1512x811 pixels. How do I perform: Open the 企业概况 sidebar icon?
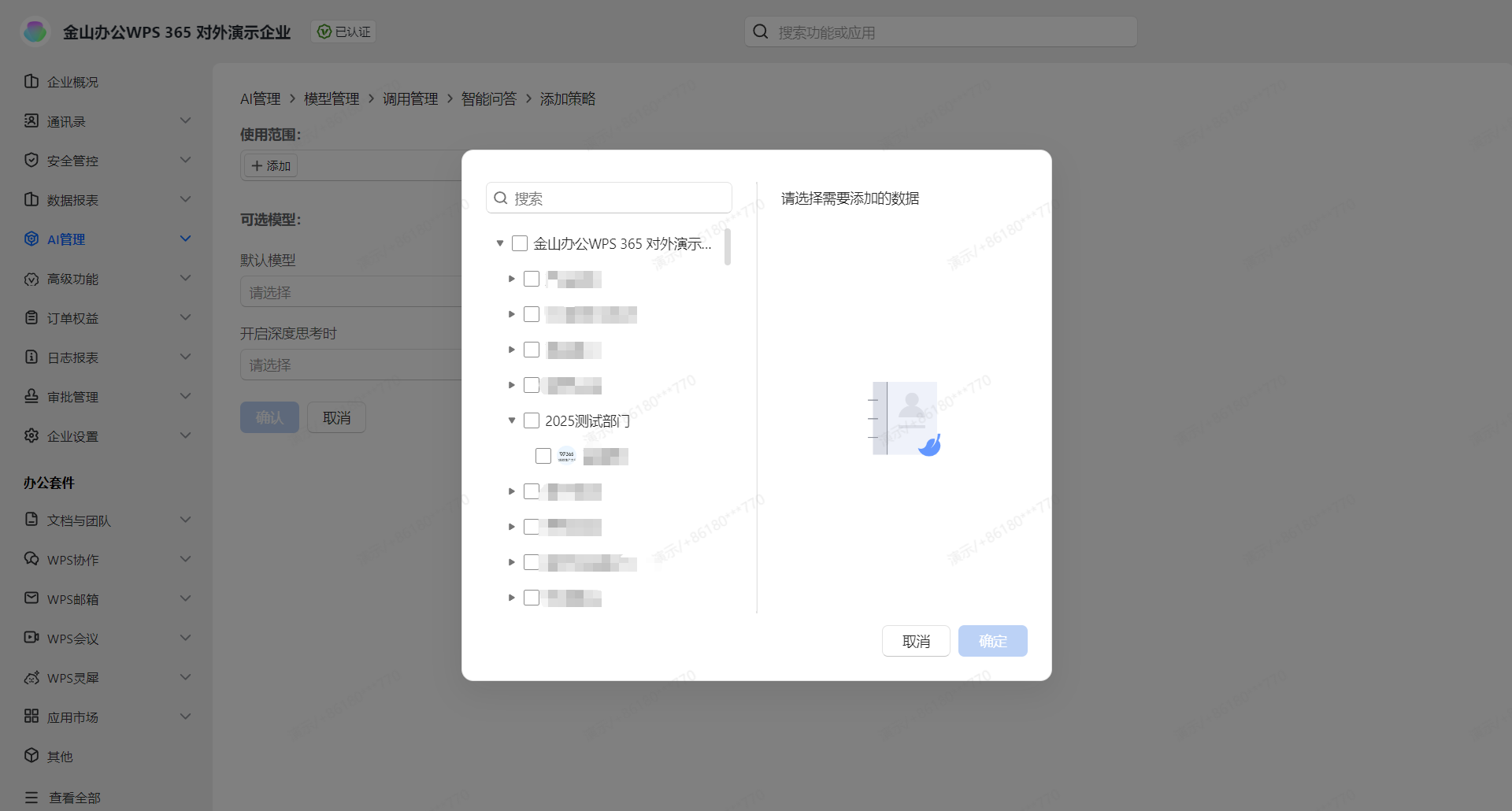pos(31,81)
